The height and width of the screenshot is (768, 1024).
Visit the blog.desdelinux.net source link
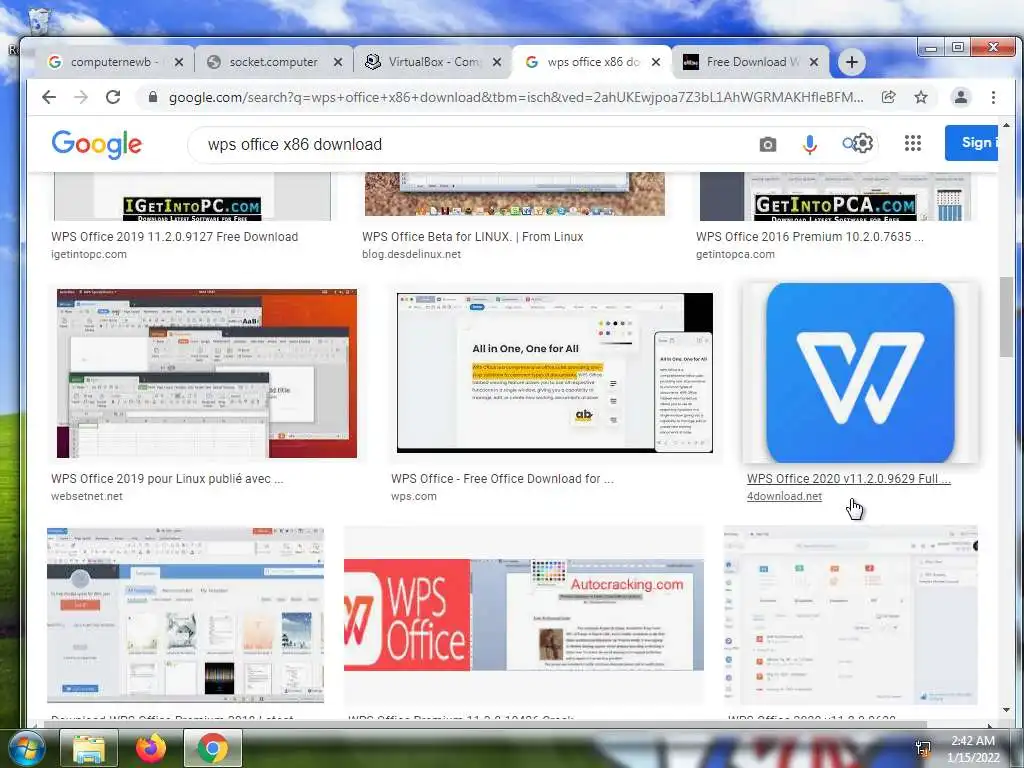[x=411, y=254]
